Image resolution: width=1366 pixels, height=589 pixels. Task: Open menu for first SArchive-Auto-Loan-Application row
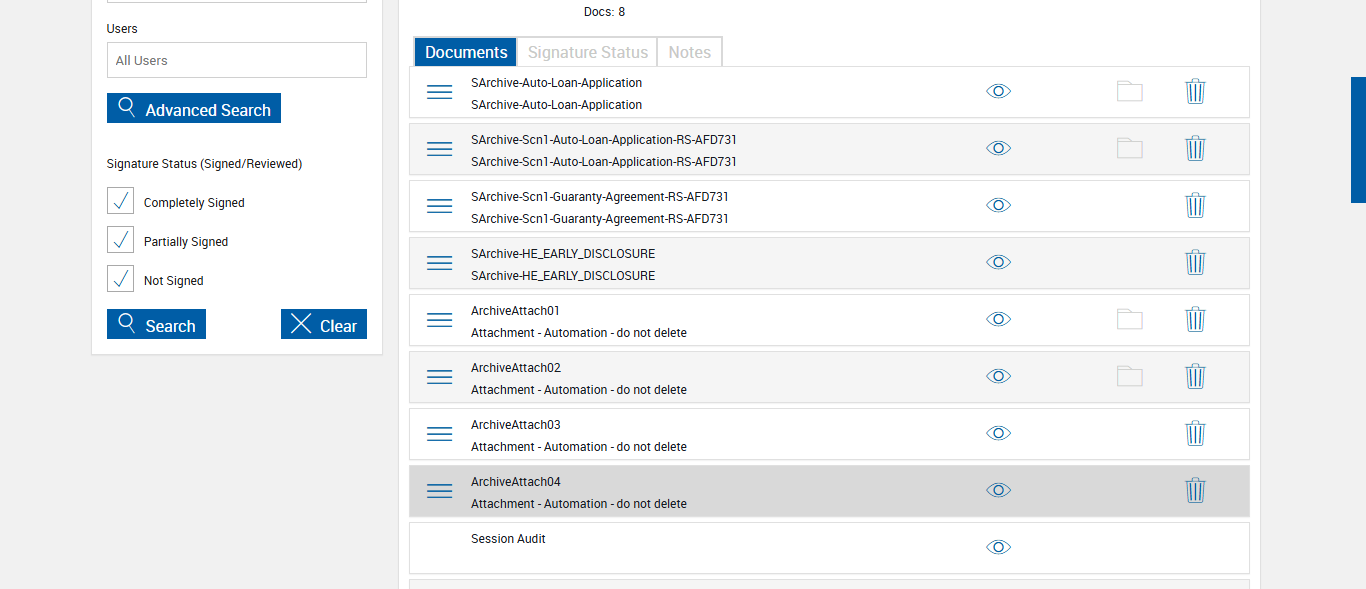(440, 92)
